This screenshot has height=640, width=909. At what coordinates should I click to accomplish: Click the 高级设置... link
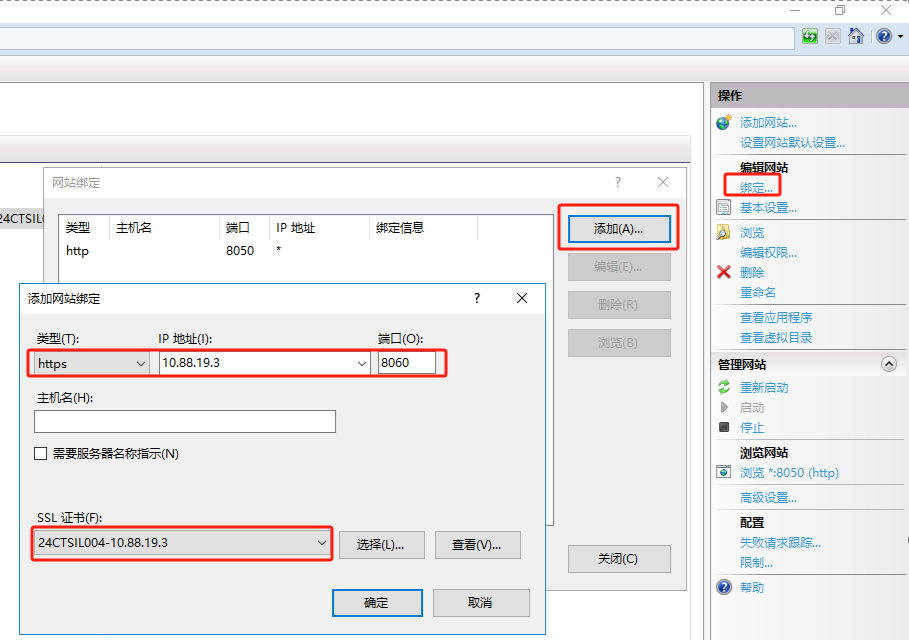click(768, 497)
